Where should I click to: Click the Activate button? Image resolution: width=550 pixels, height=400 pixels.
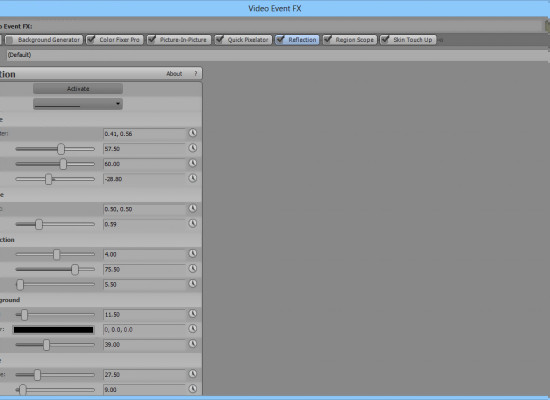click(x=78, y=89)
